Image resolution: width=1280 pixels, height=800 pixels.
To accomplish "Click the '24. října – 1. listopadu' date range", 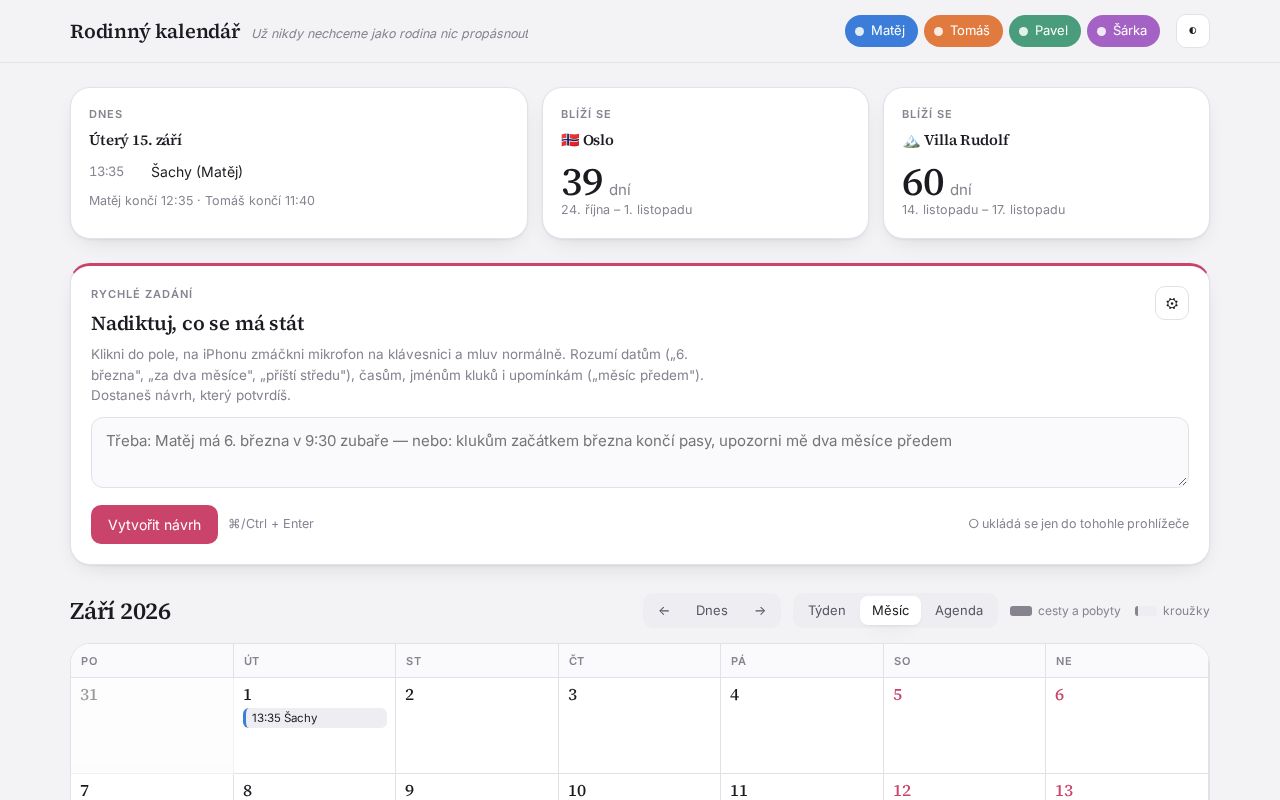I will (x=627, y=210).
